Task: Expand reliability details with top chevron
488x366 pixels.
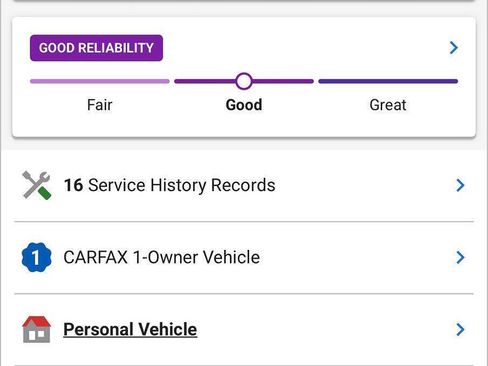Action: pyautogui.click(x=454, y=48)
